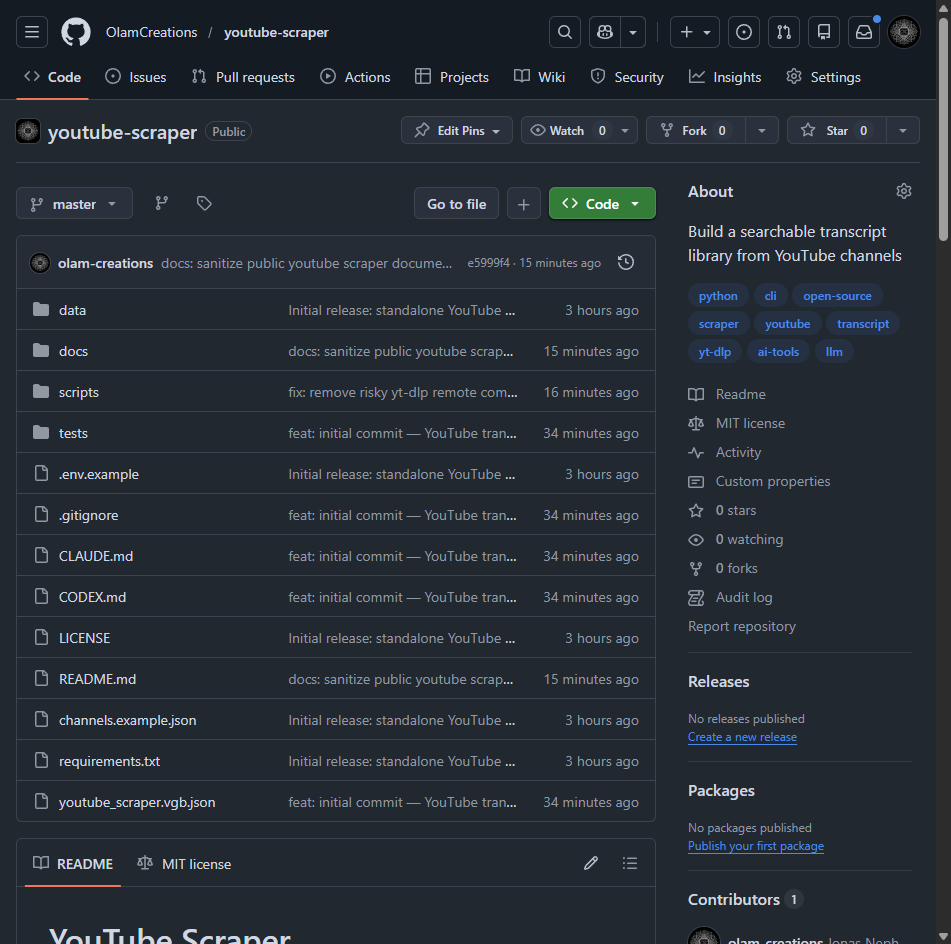Open the repositories icon in header
The image size is (951, 944).
point(824,32)
